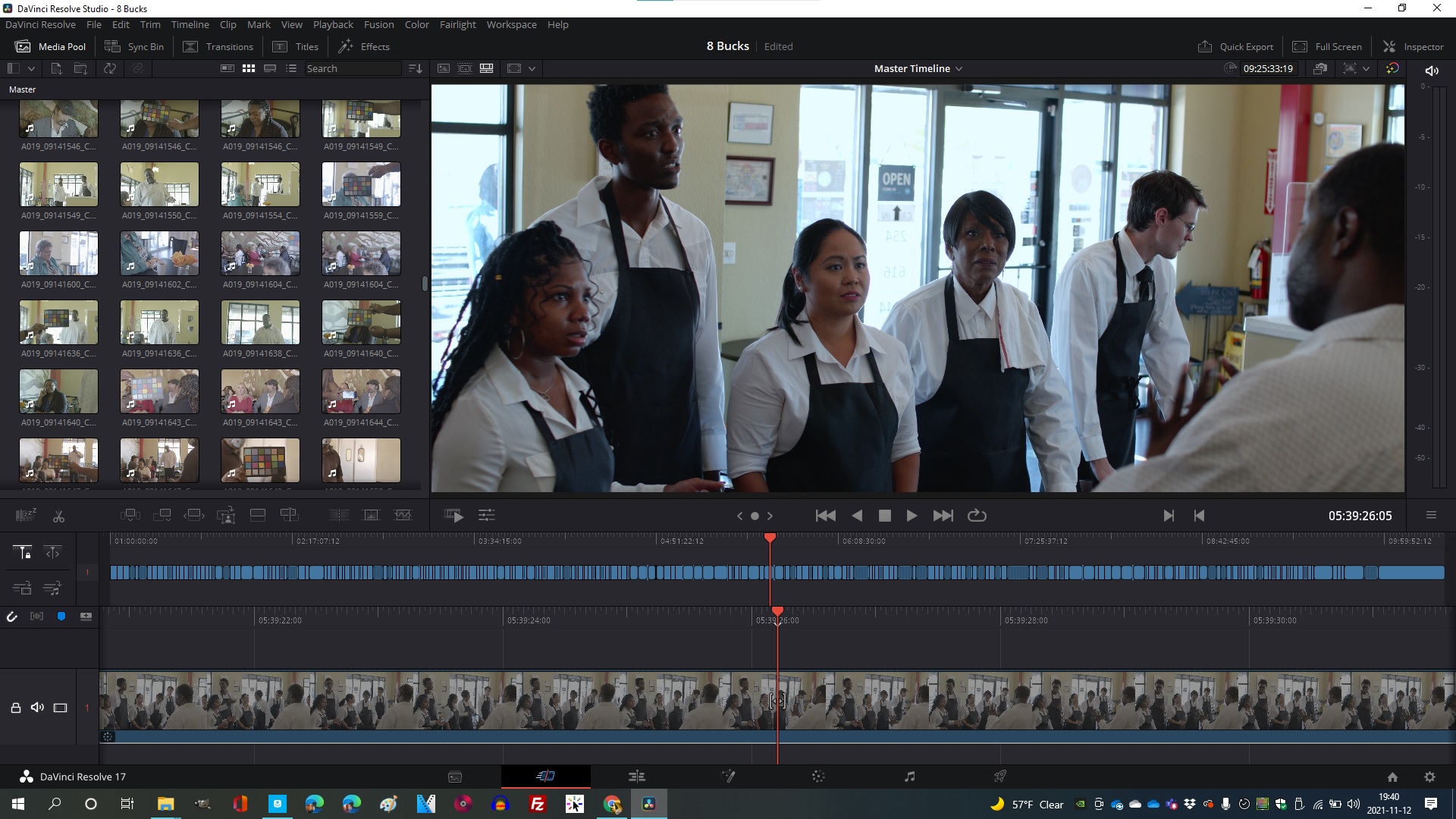Click the Split Clip scissors icon
Viewport: 1456px width, 819px height.
[58, 516]
